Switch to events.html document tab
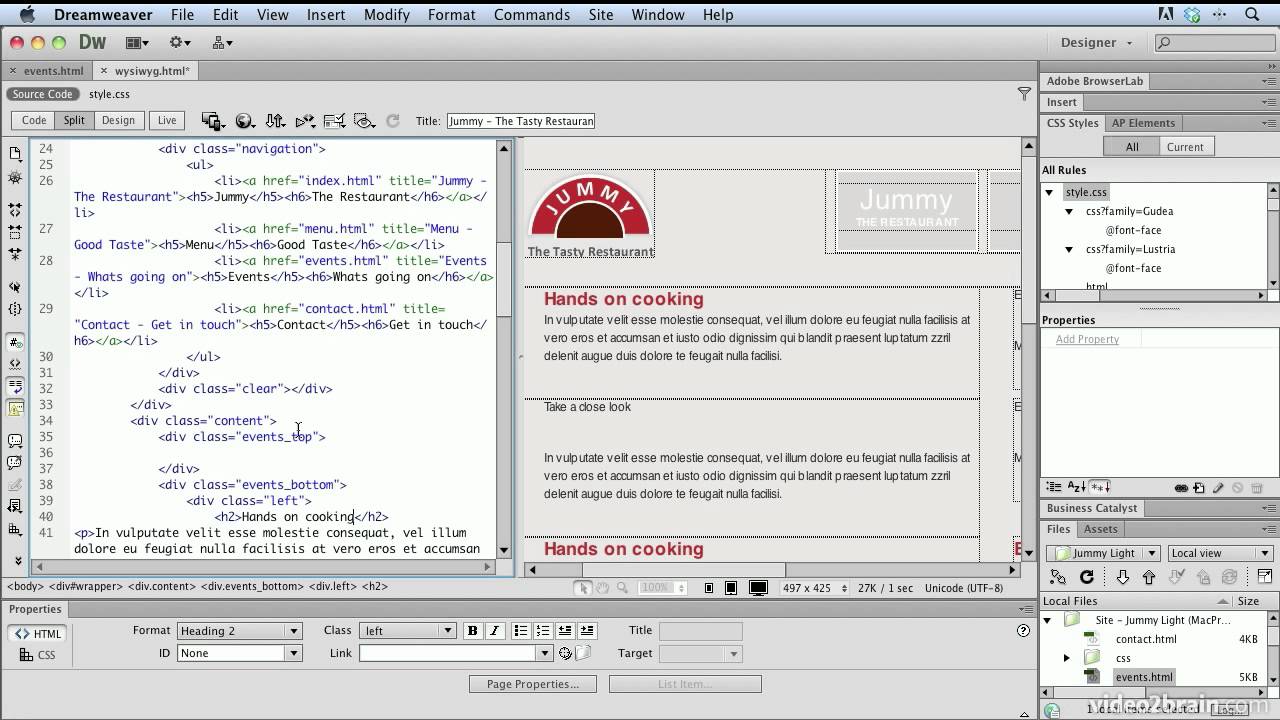Screen dimensions: 1280x720 pos(54,71)
